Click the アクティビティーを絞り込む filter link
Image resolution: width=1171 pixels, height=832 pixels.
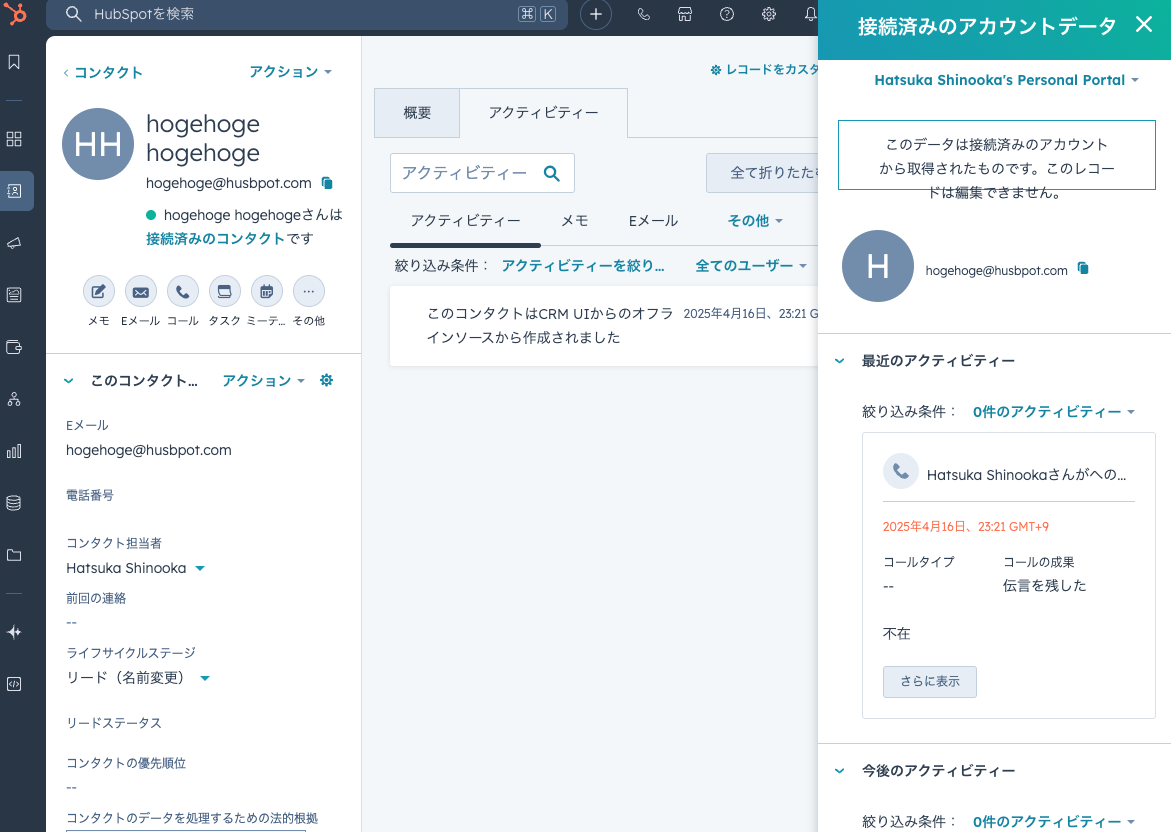(583, 266)
